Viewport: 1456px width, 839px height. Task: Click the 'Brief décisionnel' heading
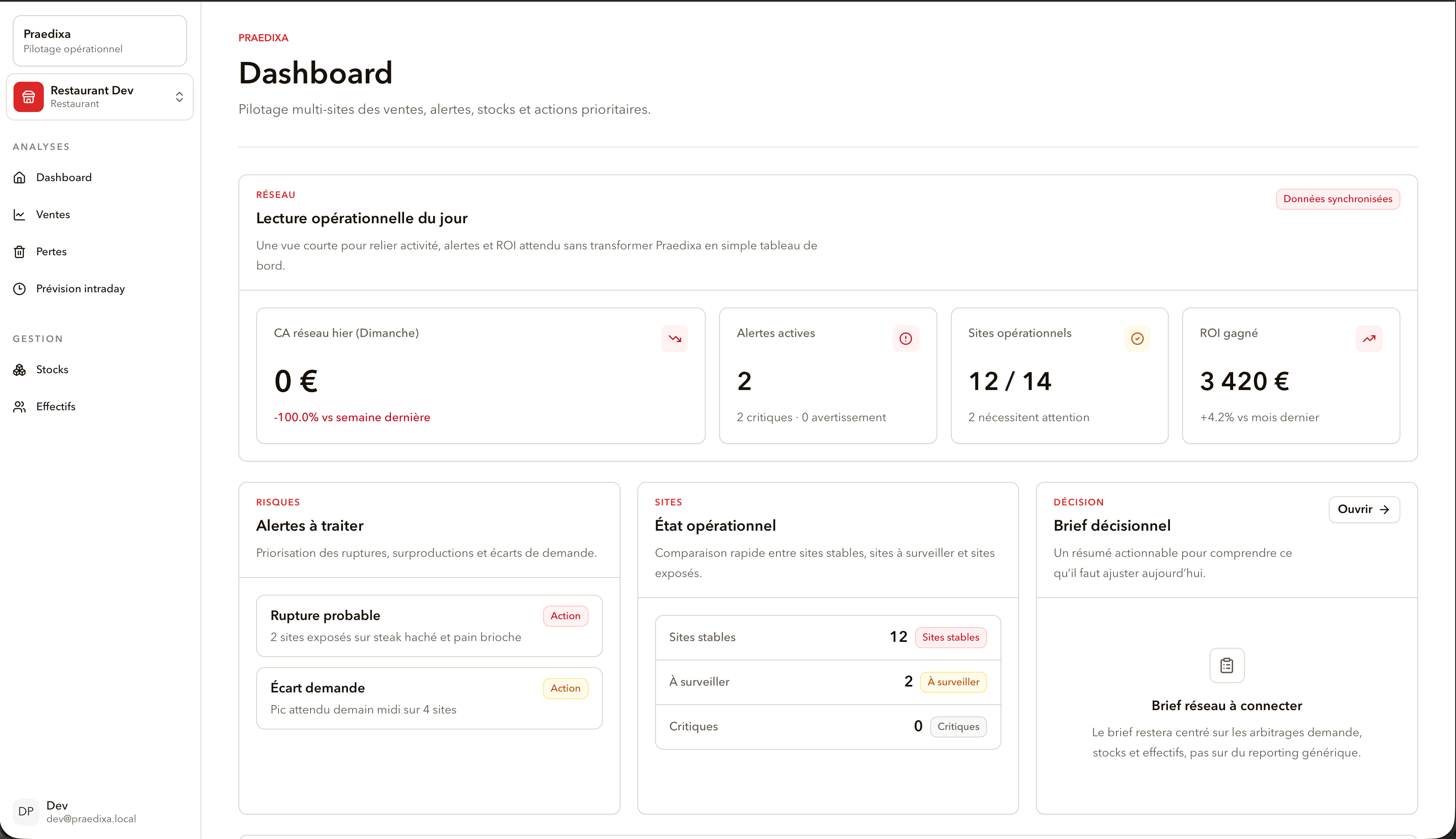coord(1112,526)
